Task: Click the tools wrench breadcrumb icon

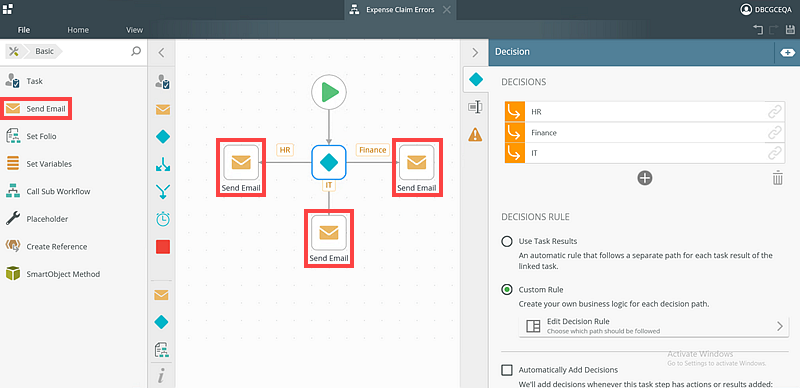Action: 14,51
